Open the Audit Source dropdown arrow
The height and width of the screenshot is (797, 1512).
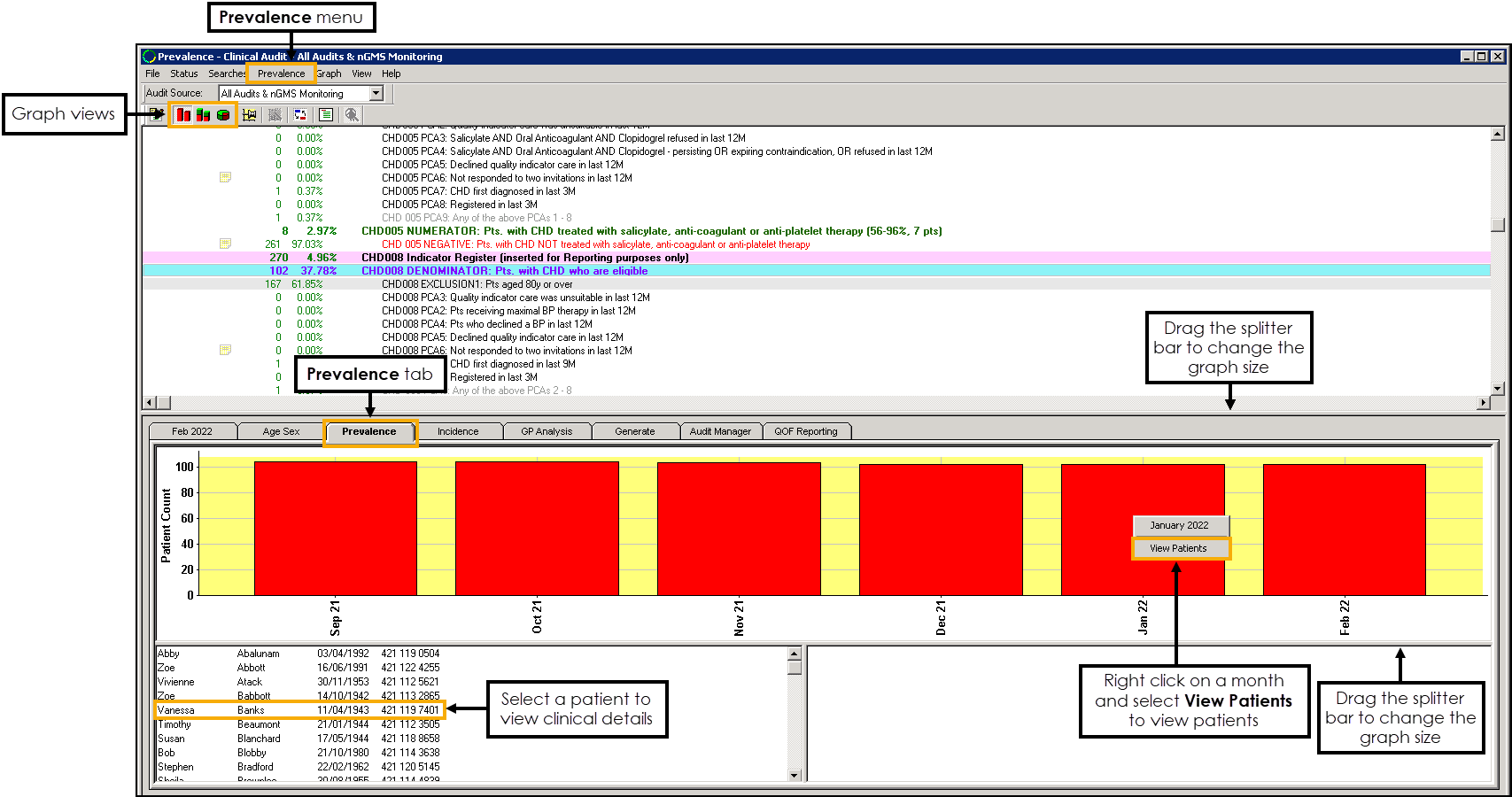coord(376,93)
